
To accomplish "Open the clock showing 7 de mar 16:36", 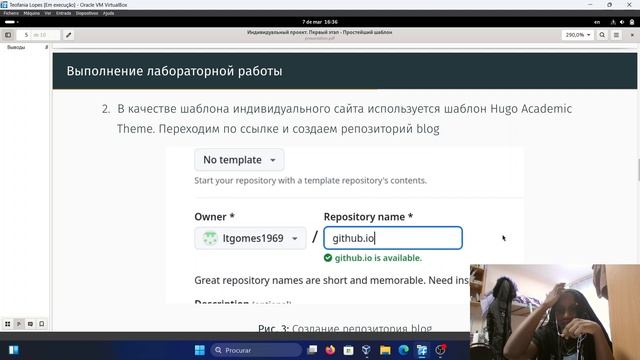I will coord(320,22).
